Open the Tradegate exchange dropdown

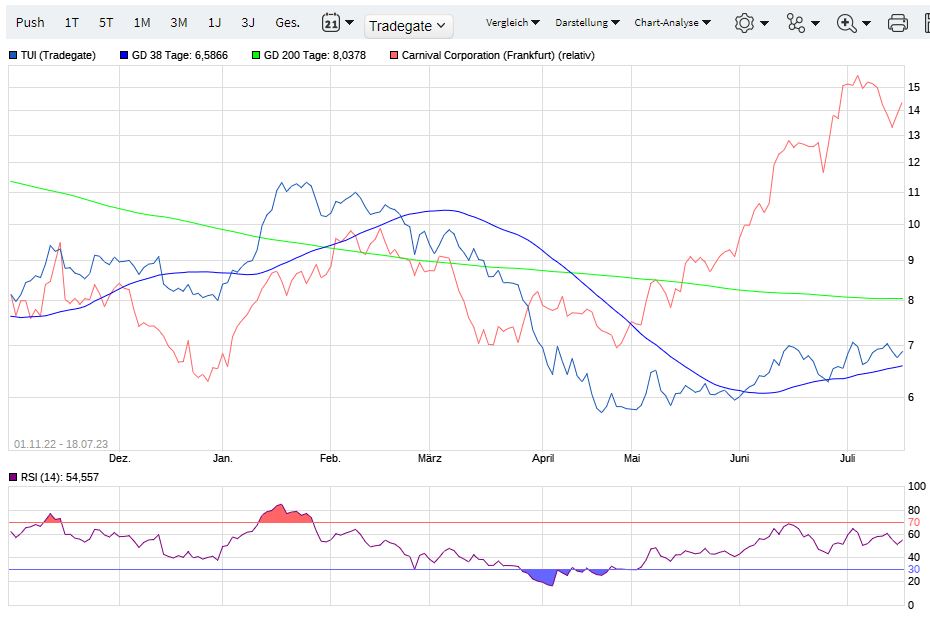408,26
